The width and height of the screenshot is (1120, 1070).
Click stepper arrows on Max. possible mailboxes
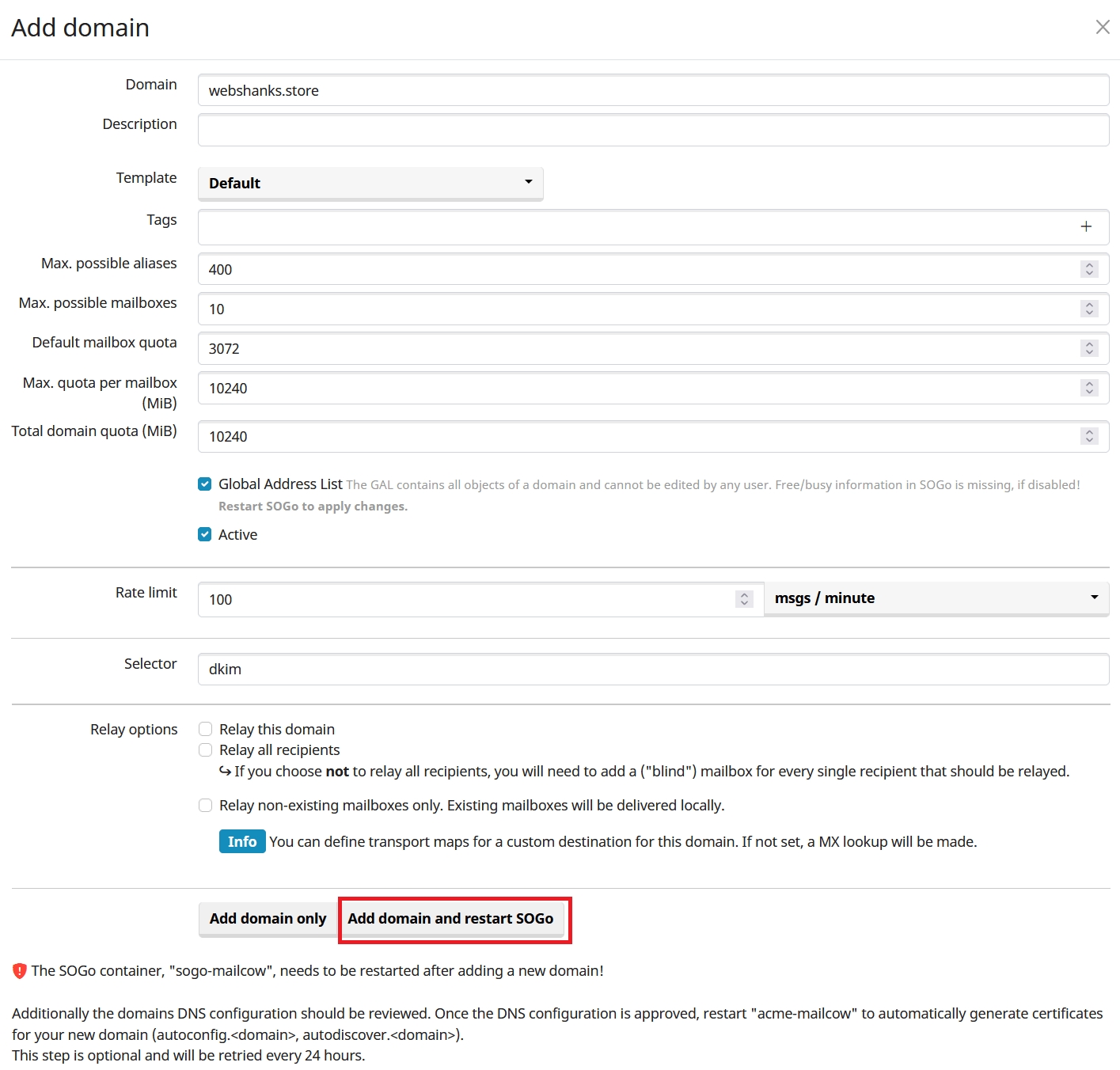click(x=1089, y=309)
